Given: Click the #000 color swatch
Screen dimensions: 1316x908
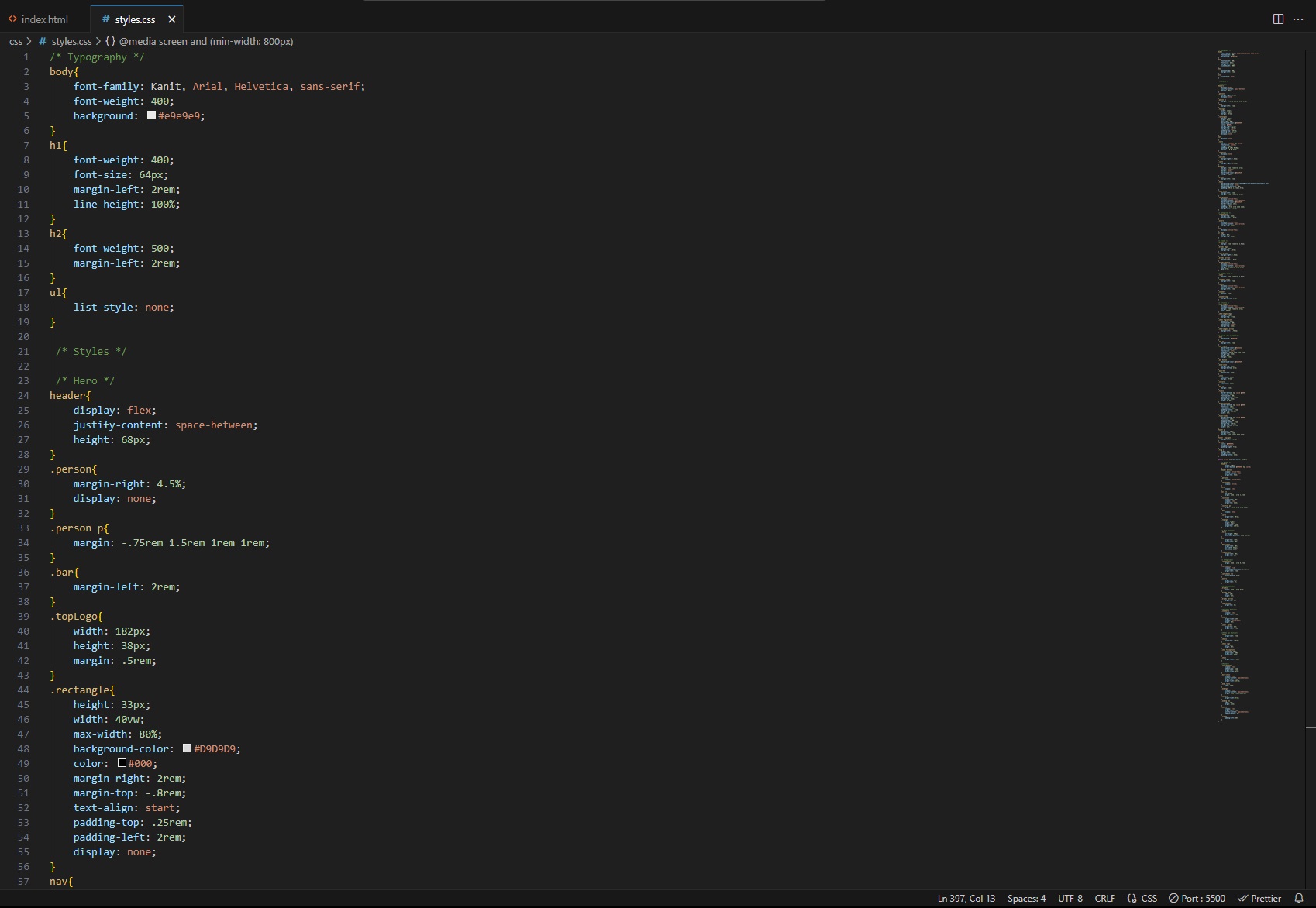Looking at the screenshot, I should point(122,763).
